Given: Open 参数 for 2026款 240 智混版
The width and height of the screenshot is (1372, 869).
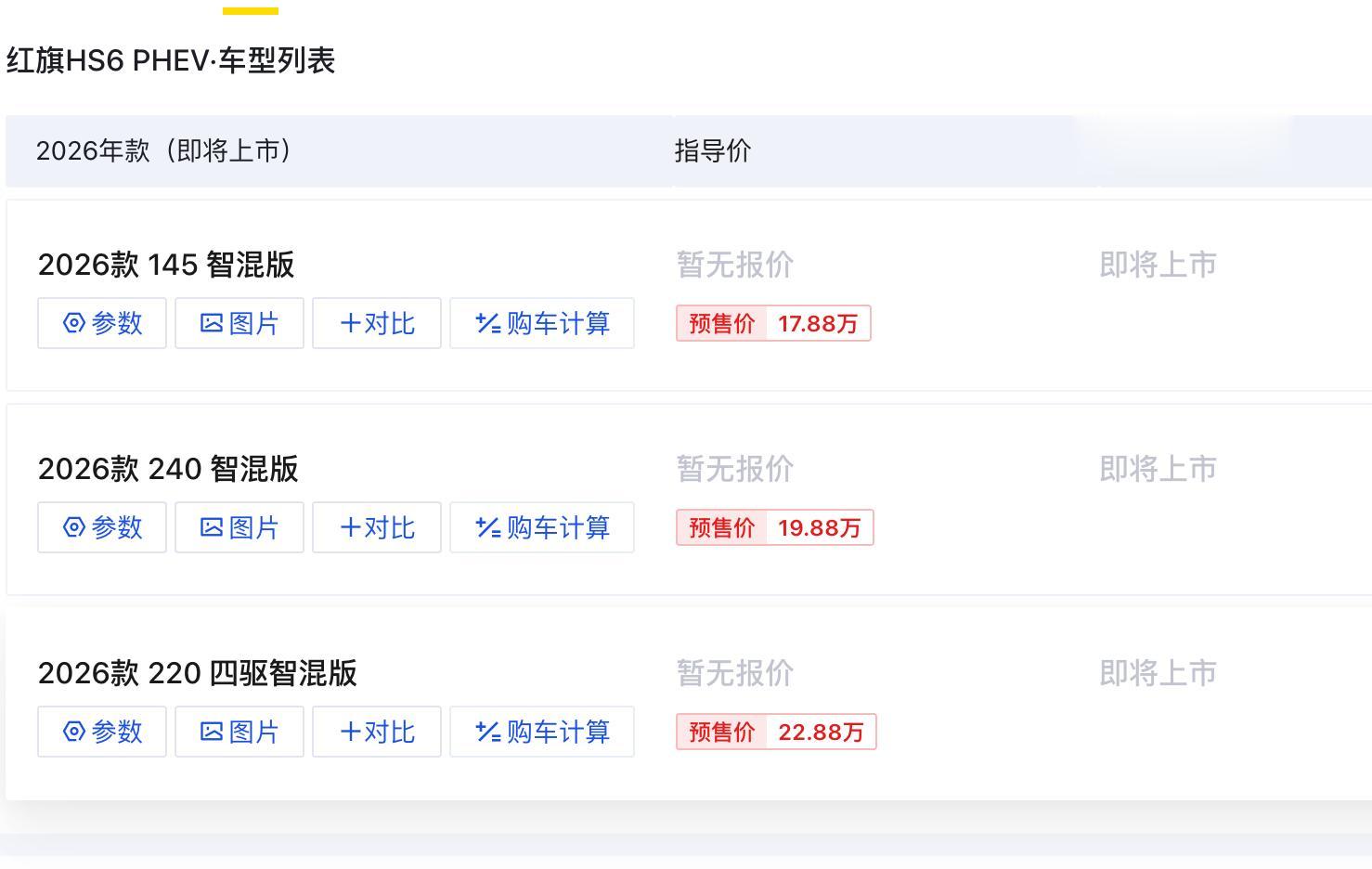Looking at the screenshot, I should click(x=102, y=527).
